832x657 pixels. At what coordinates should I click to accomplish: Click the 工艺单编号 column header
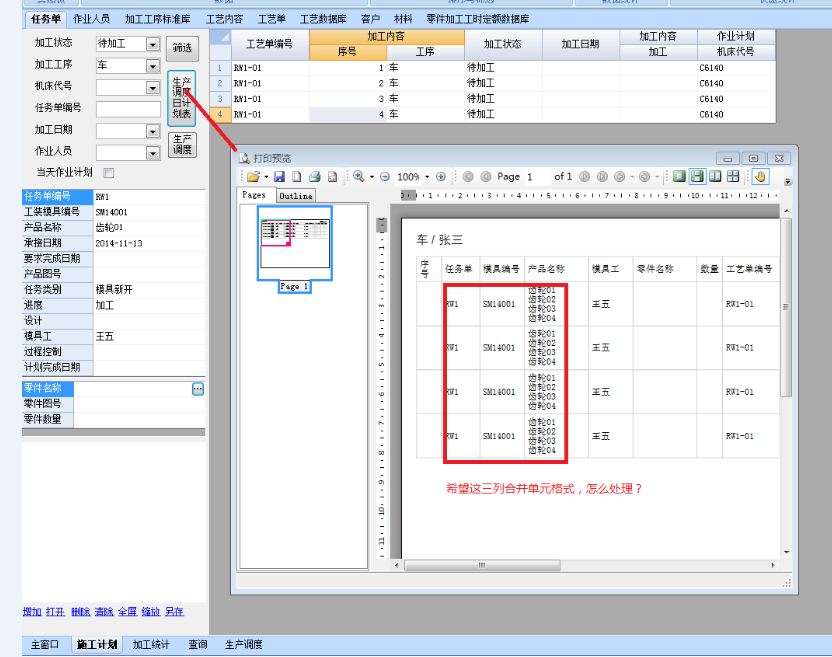pyautogui.click(x=270, y=44)
